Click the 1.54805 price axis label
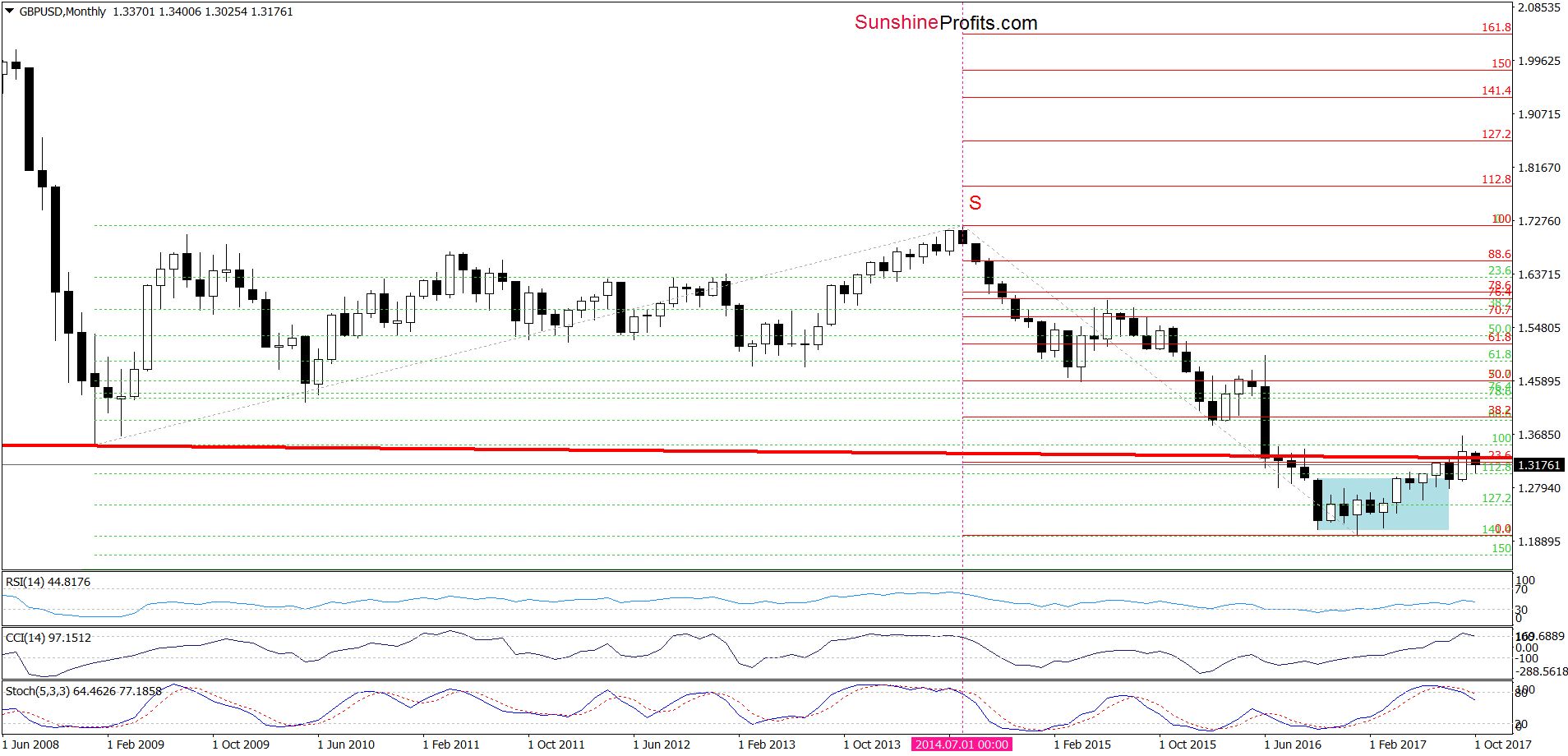The image size is (1568, 756). (1538, 328)
